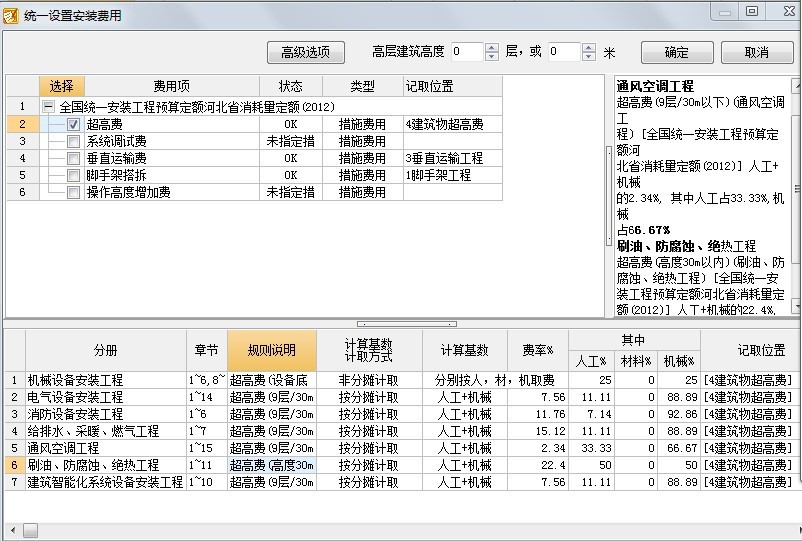Viewport: 802px width, 541px height.
Task: Tick the 脚手架搭拆 checkbox
Action: [73, 175]
